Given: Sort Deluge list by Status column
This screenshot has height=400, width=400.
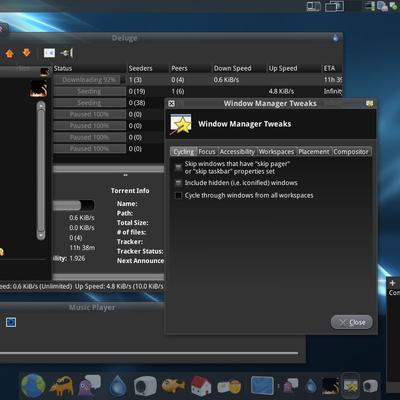Looking at the screenshot, I should coord(90,68).
